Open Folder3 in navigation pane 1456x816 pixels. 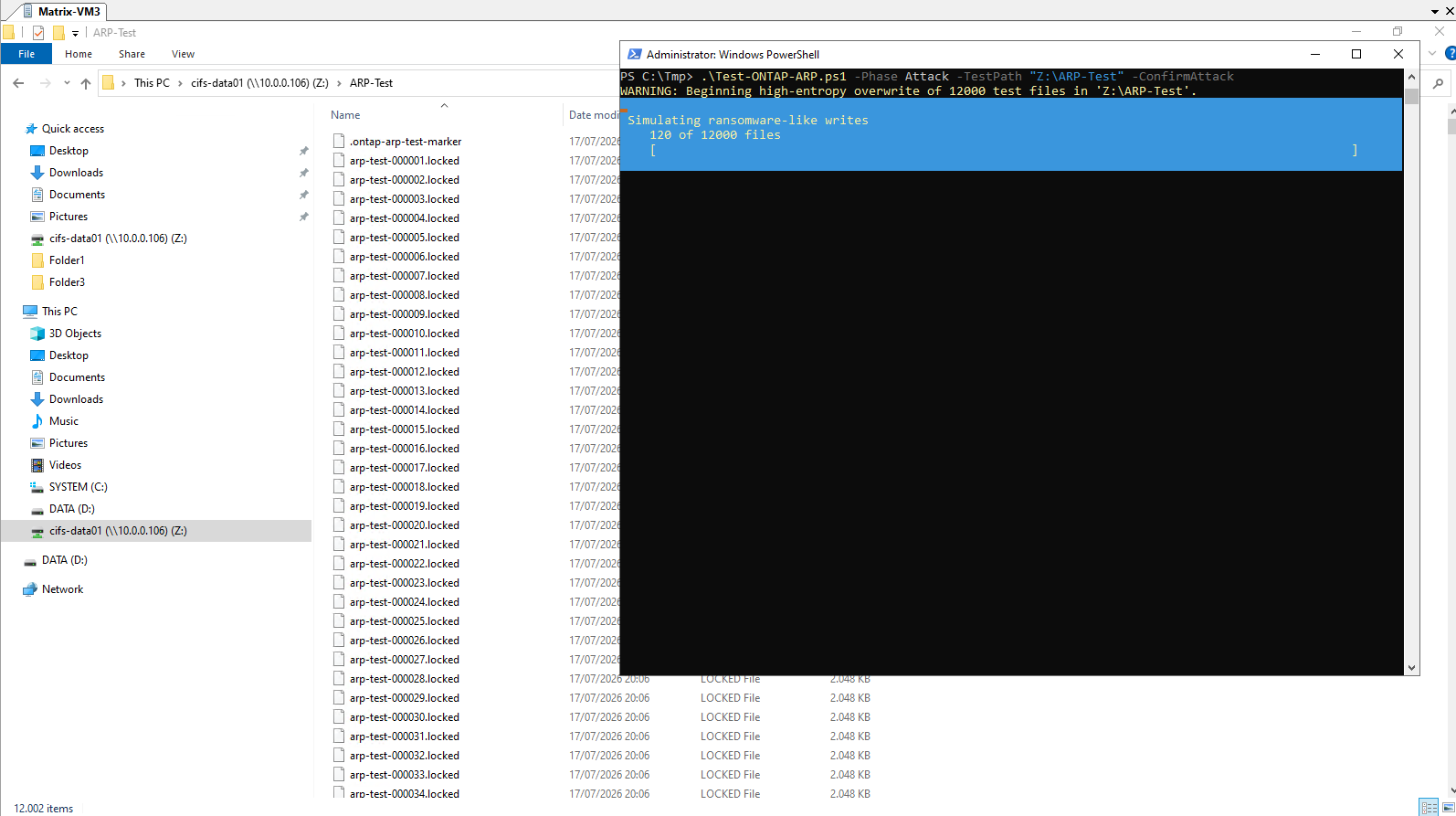pyautogui.click(x=67, y=282)
